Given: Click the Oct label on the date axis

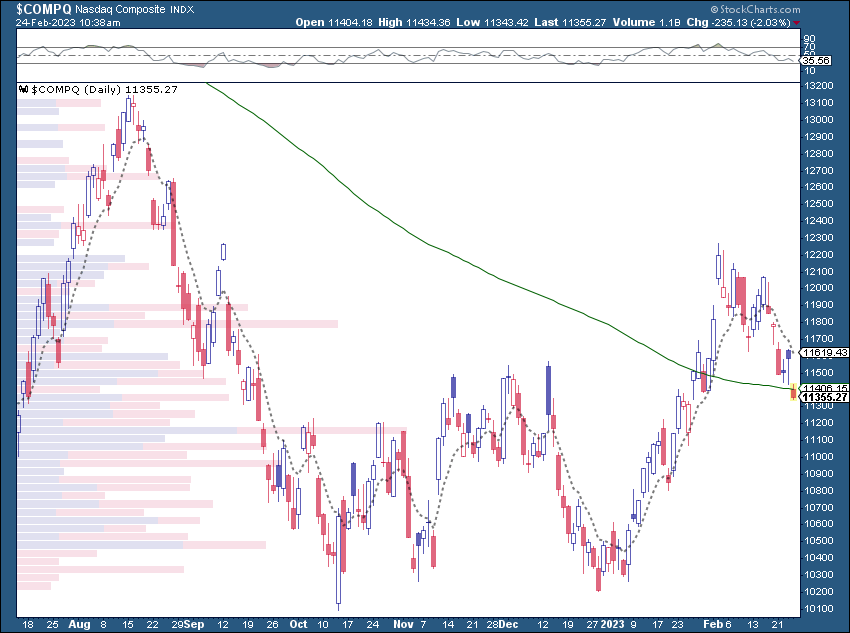Looking at the screenshot, I should click(298, 624).
